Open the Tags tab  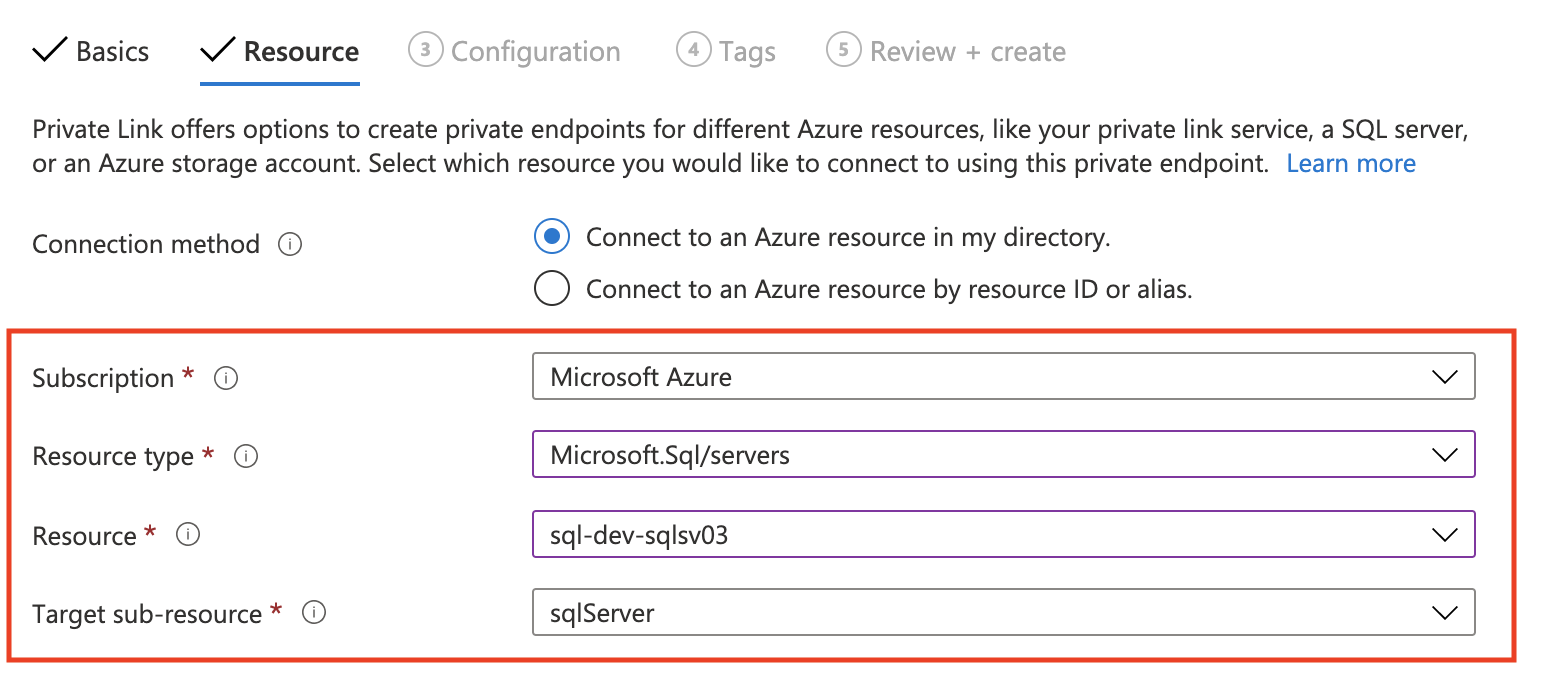[747, 51]
